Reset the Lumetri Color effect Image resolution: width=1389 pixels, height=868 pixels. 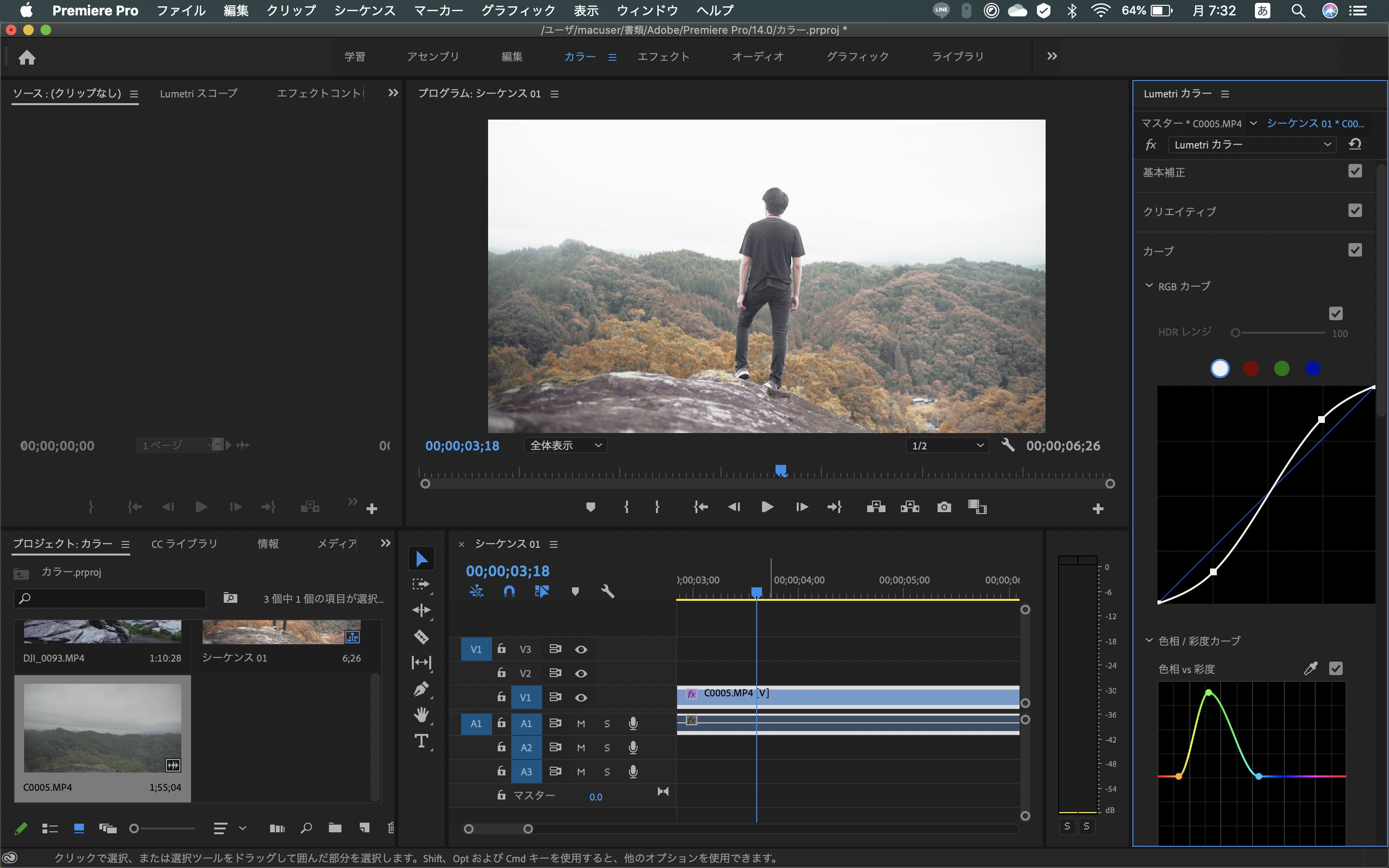coord(1355,144)
